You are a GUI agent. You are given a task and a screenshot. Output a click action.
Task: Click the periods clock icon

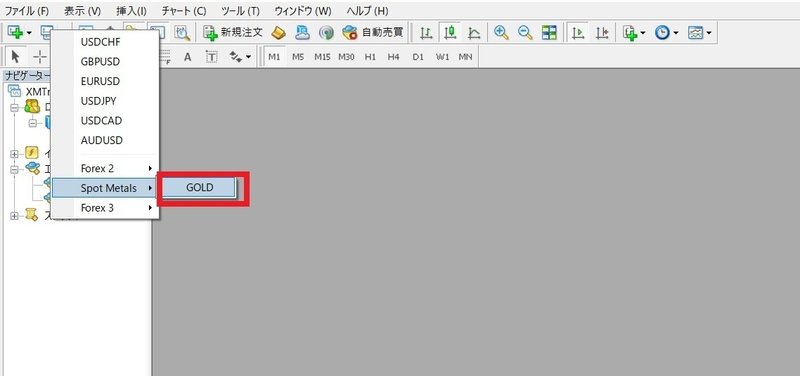[x=662, y=33]
